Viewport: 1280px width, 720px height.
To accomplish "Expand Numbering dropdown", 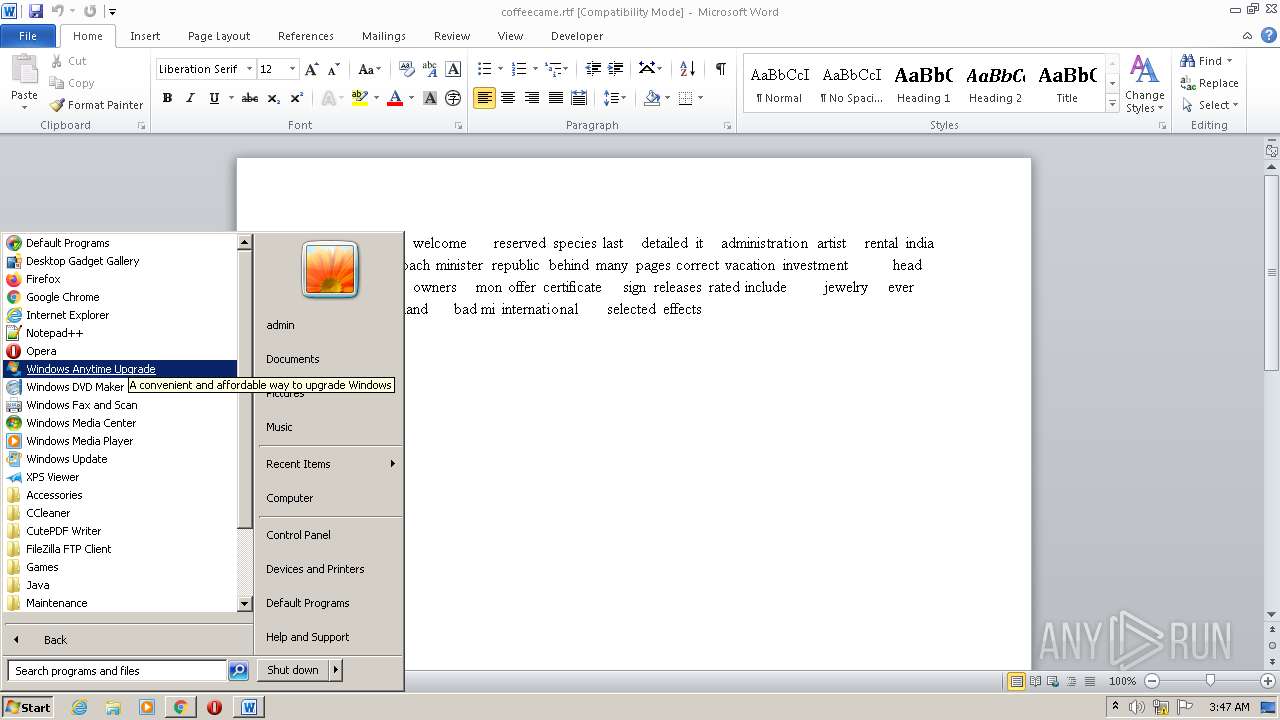I will (x=536, y=69).
